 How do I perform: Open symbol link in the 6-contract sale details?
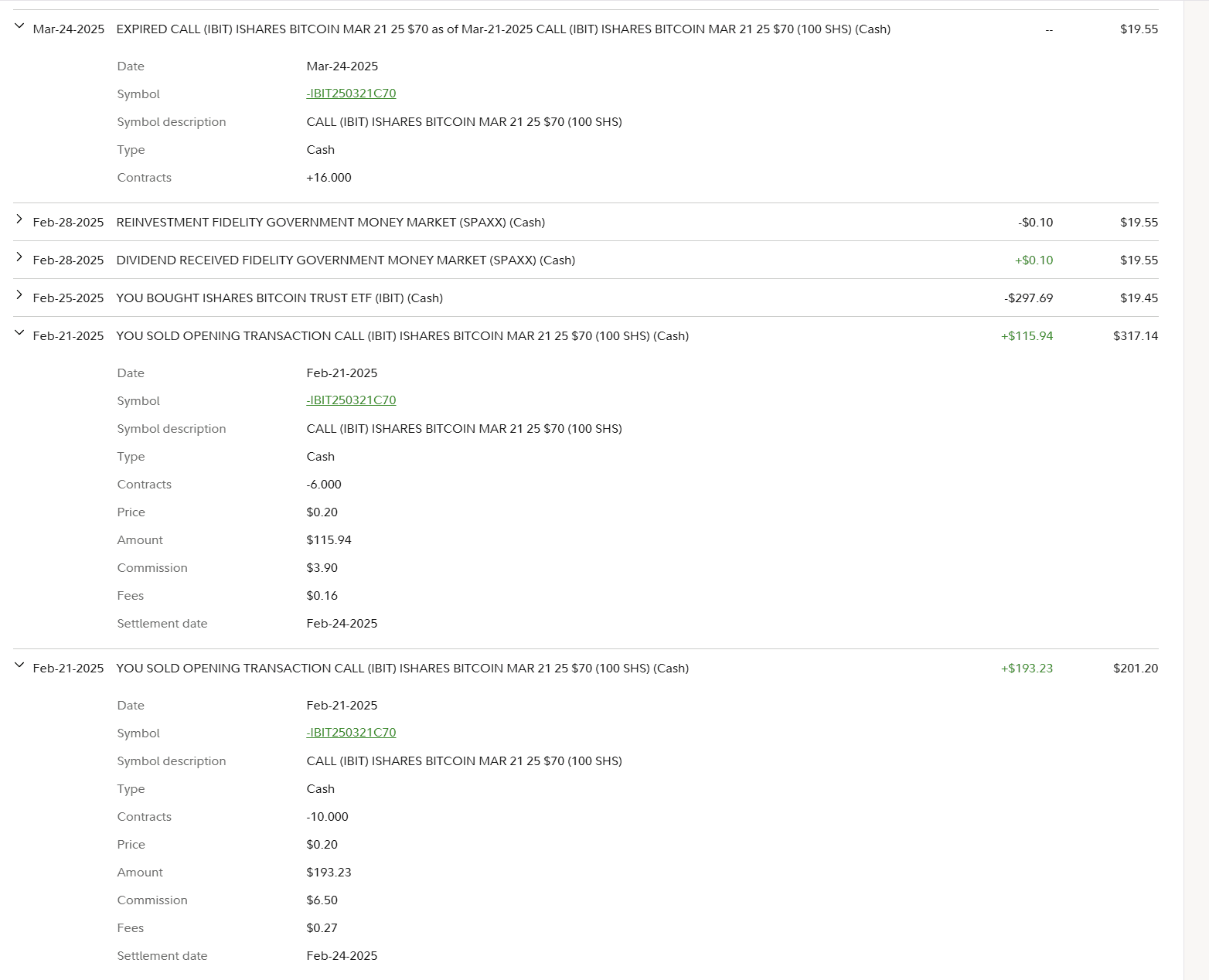tap(351, 400)
